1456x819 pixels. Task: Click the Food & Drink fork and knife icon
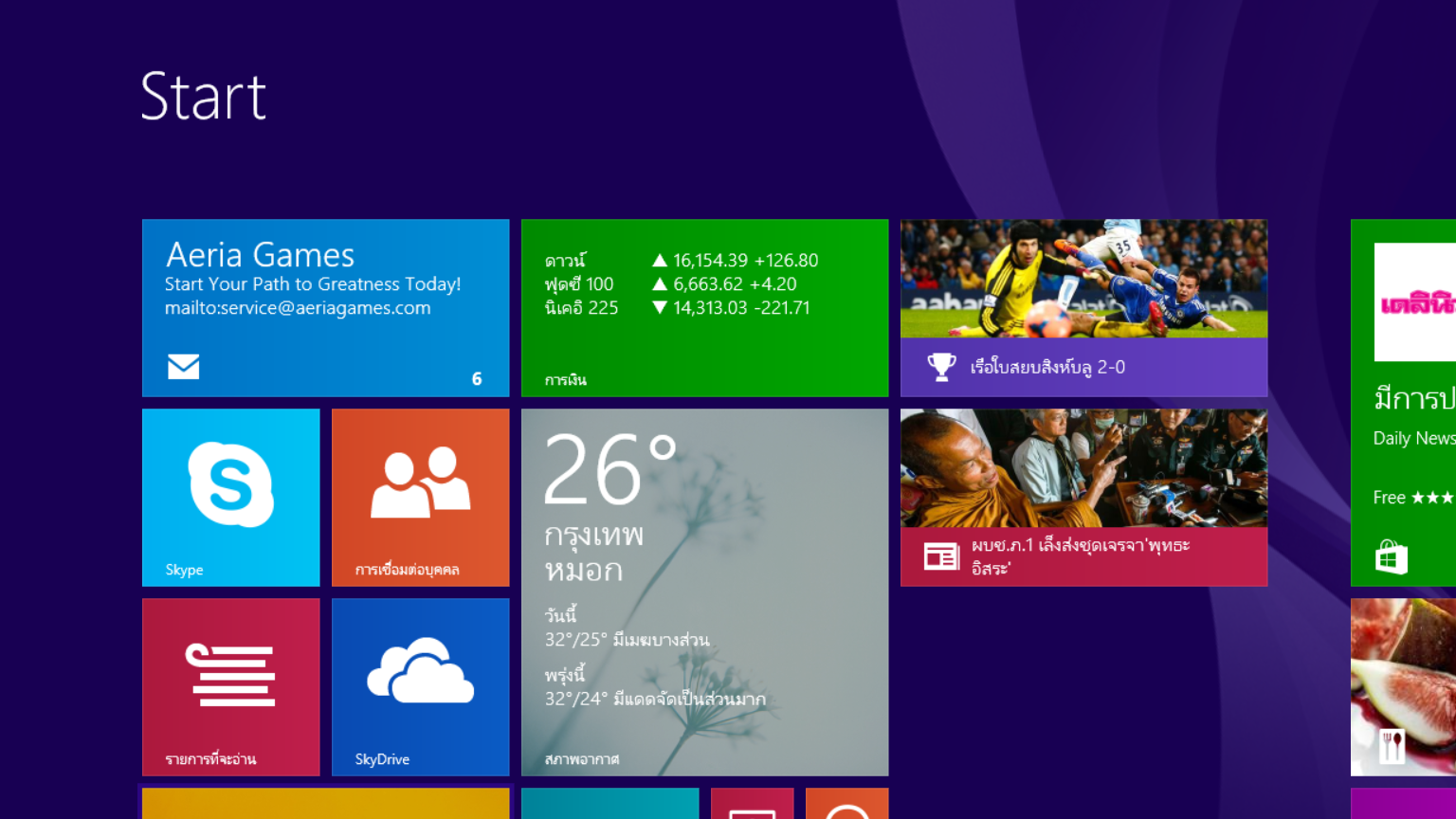click(1392, 746)
